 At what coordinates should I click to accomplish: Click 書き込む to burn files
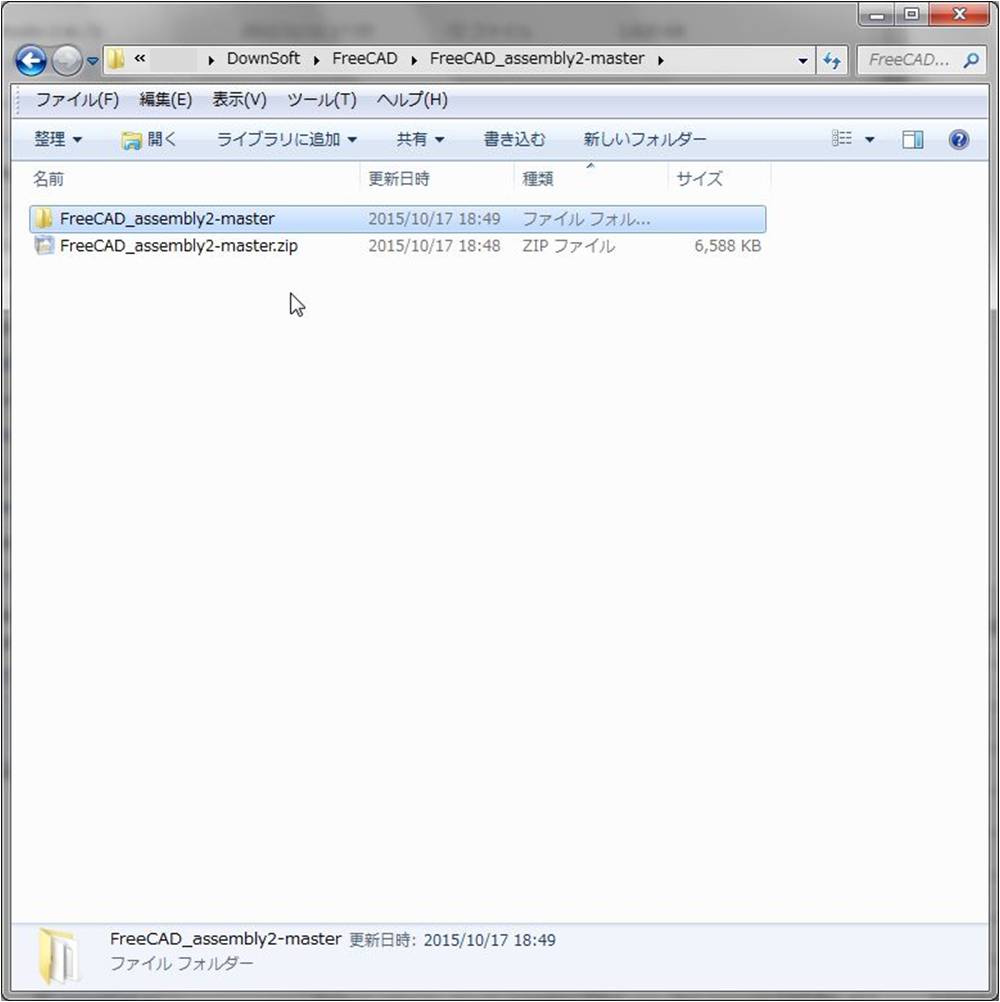(x=514, y=139)
